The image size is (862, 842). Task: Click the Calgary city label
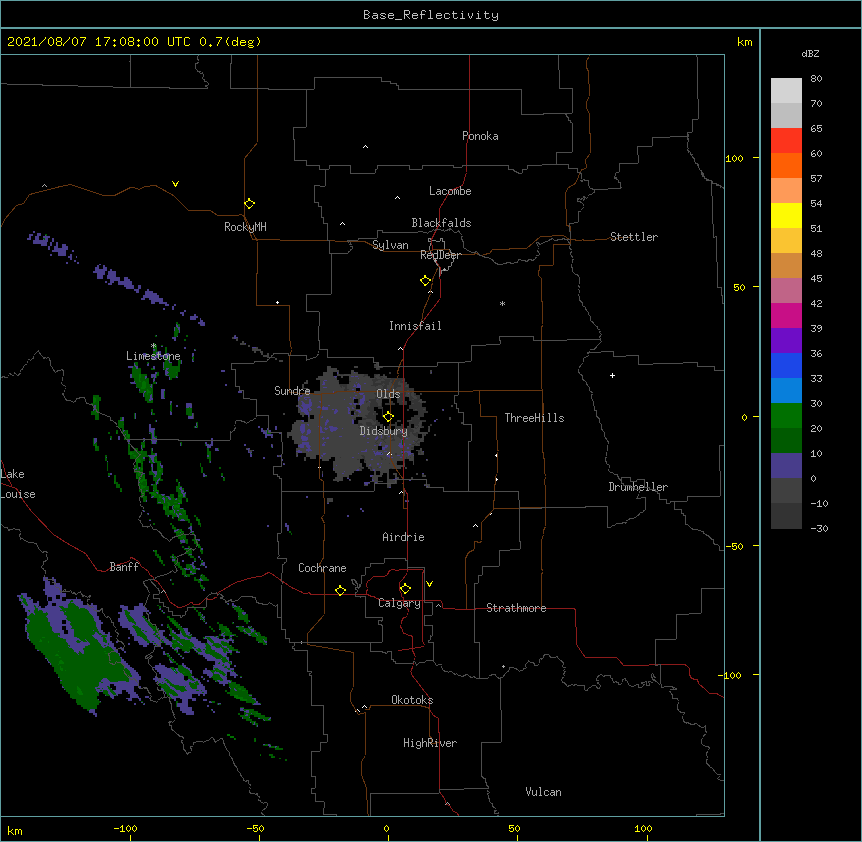pyautogui.click(x=399, y=603)
